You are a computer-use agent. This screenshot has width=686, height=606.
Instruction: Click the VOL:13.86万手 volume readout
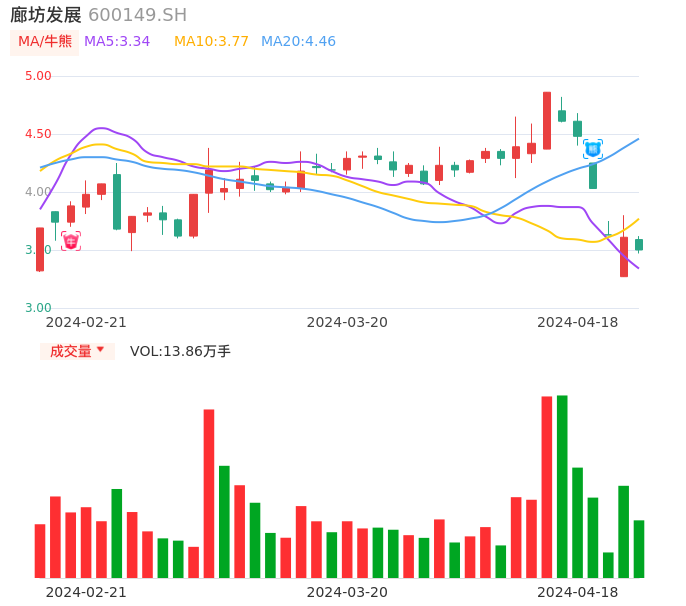180,351
